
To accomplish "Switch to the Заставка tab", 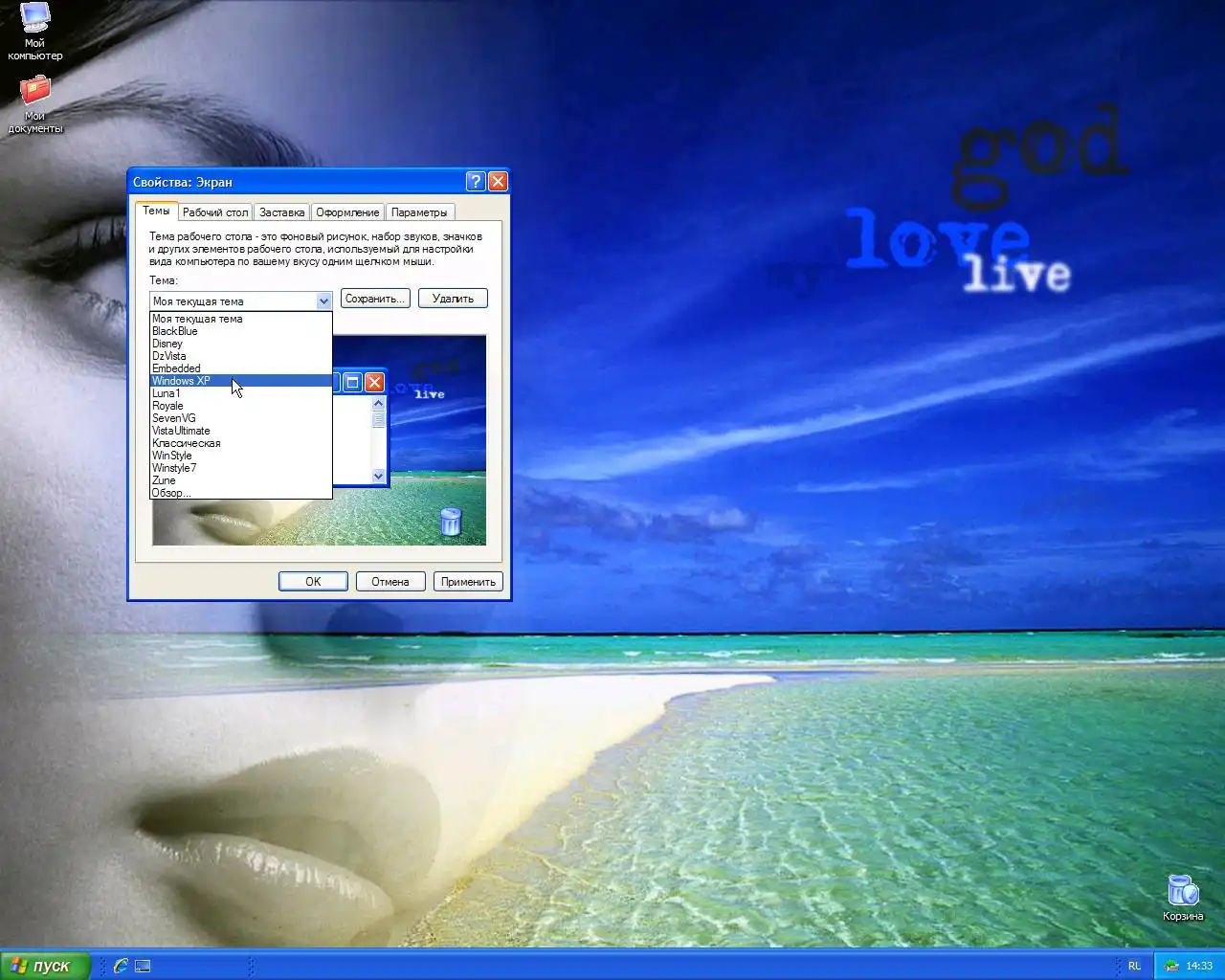I will click(x=281, y=212).
